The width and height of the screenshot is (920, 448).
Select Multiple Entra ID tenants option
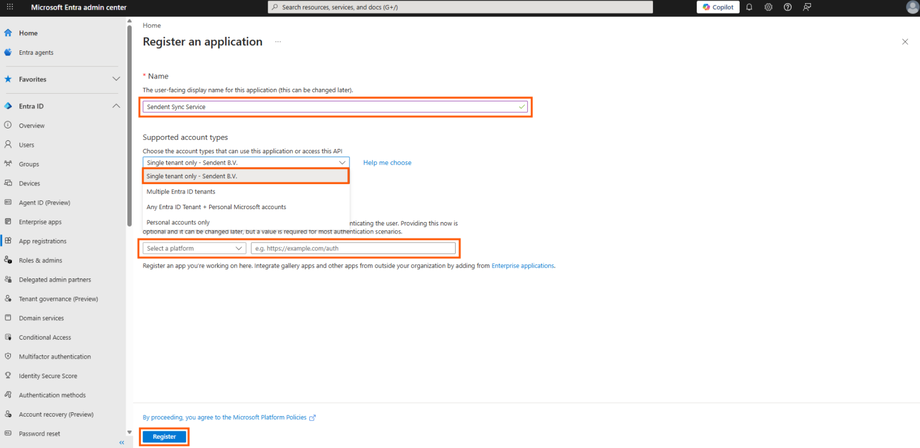[246, 192]
